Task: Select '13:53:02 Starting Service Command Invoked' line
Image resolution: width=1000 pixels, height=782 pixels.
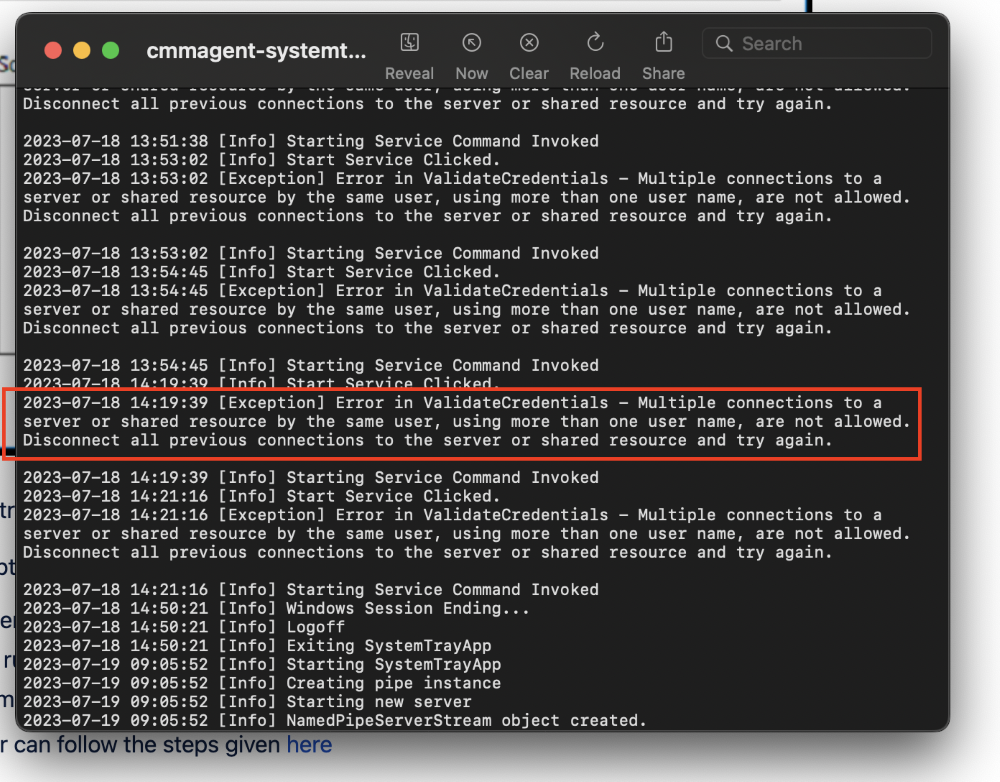Action: (311, 253)
